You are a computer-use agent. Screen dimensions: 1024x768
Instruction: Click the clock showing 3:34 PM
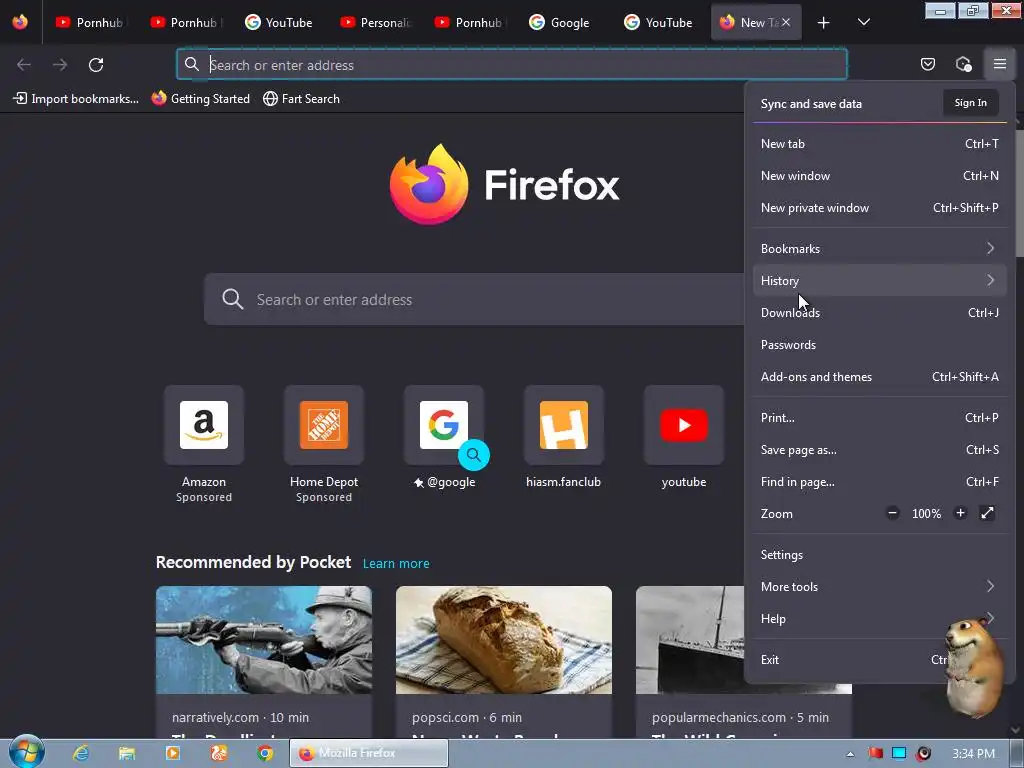point(973,754)
